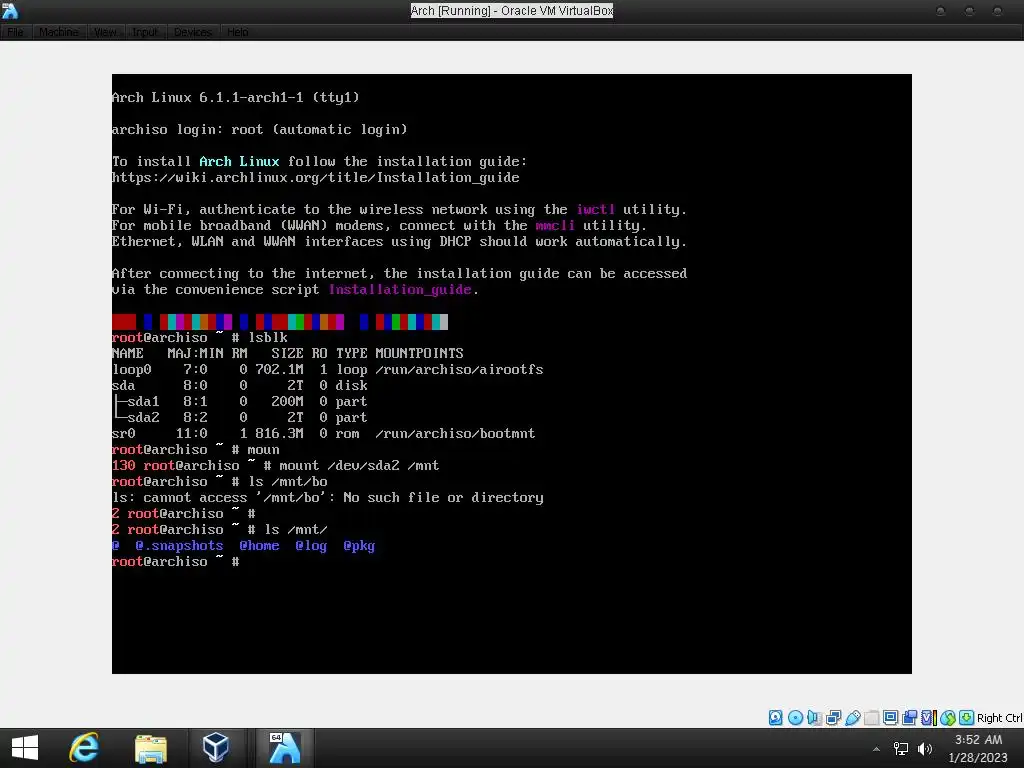Viewport: 1024px width, 768px height.
Task: Click the display settings status icon
Action: click(x=890, y=718)
